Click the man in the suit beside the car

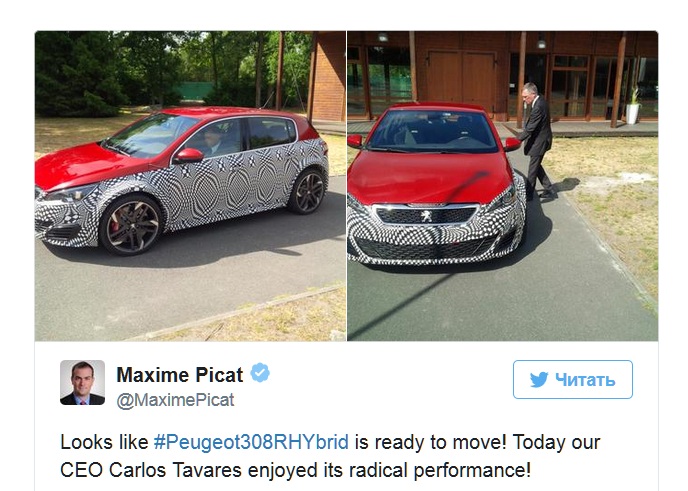[535, 140]
